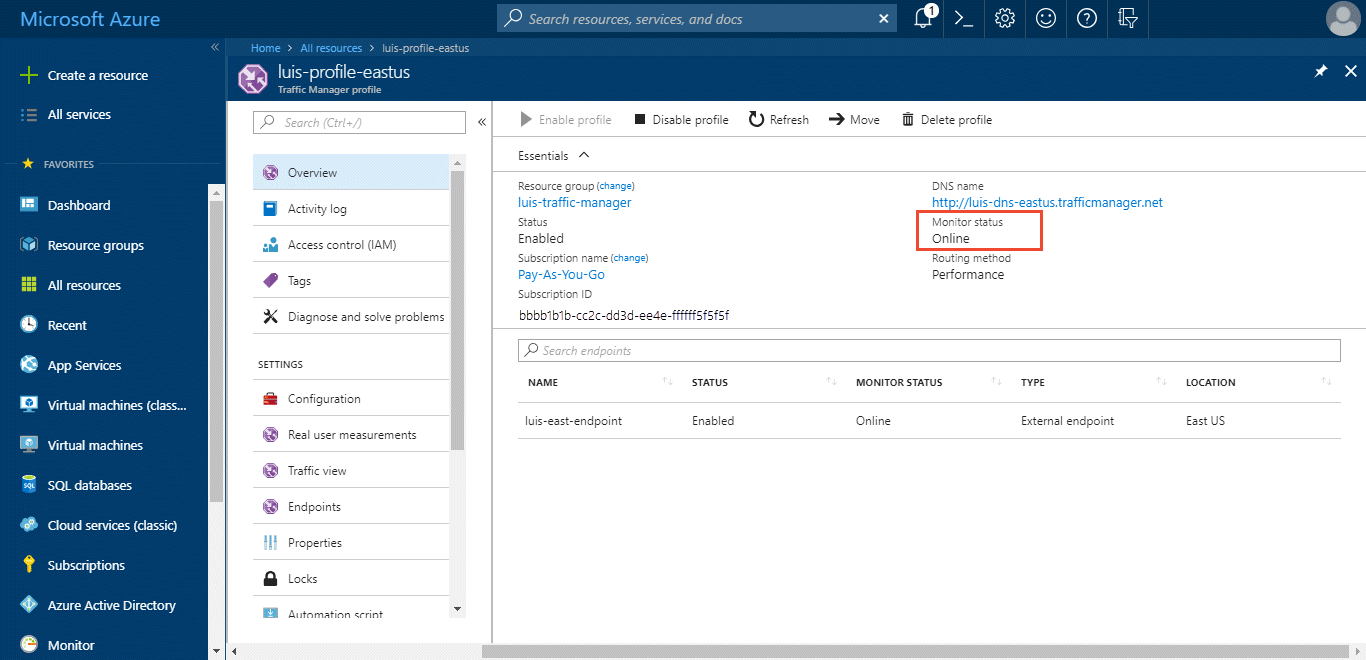Click the Resource groups cube icon

[29, 245]
